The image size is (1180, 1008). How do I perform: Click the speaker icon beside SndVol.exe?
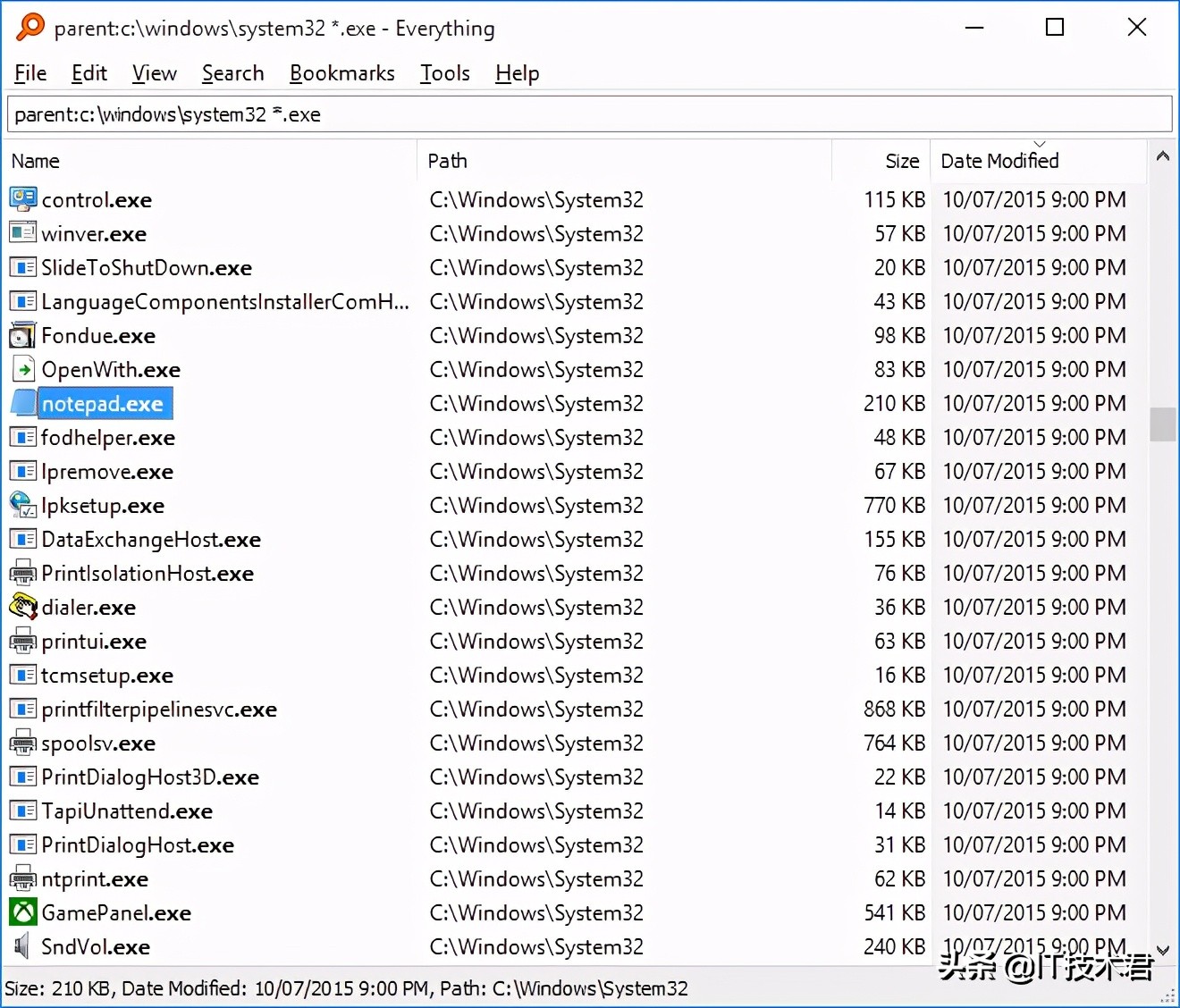(22, 946)
